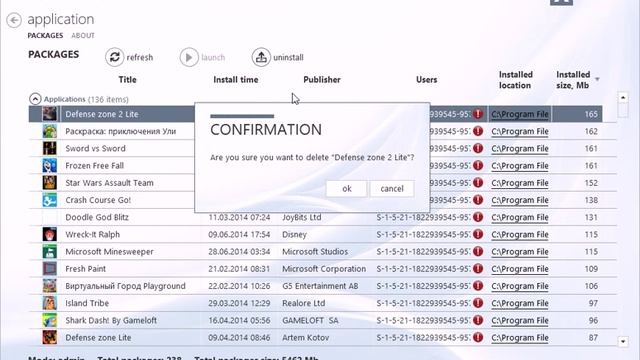Open install location link for Doodle God Blitz
This screenshot has height=360, width=640.
520,218
